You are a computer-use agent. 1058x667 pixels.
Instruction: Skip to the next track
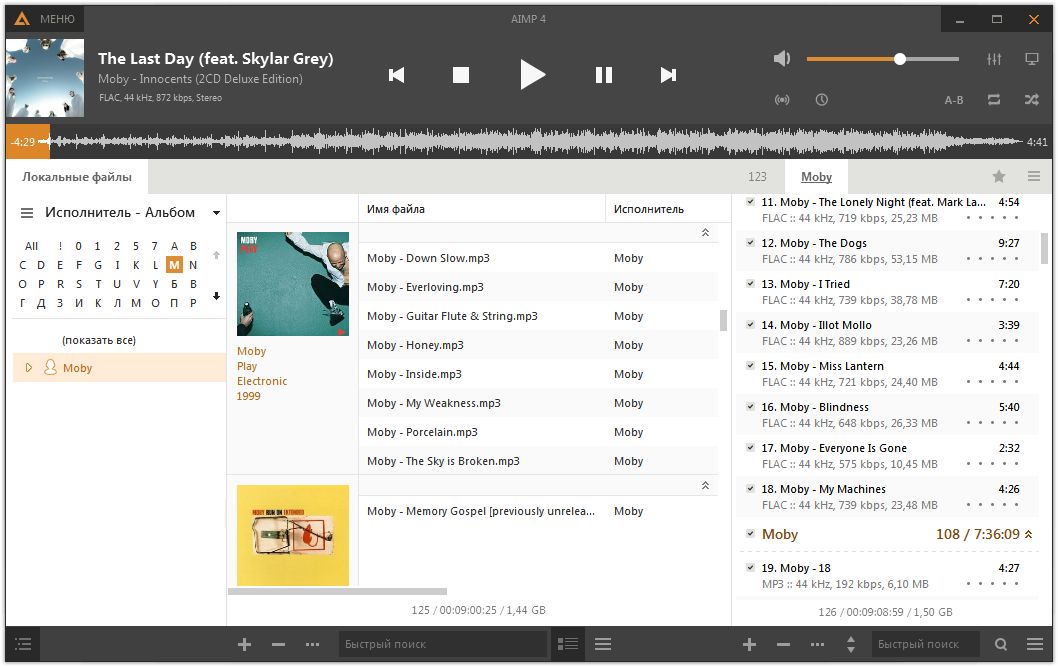coord(668,75)
